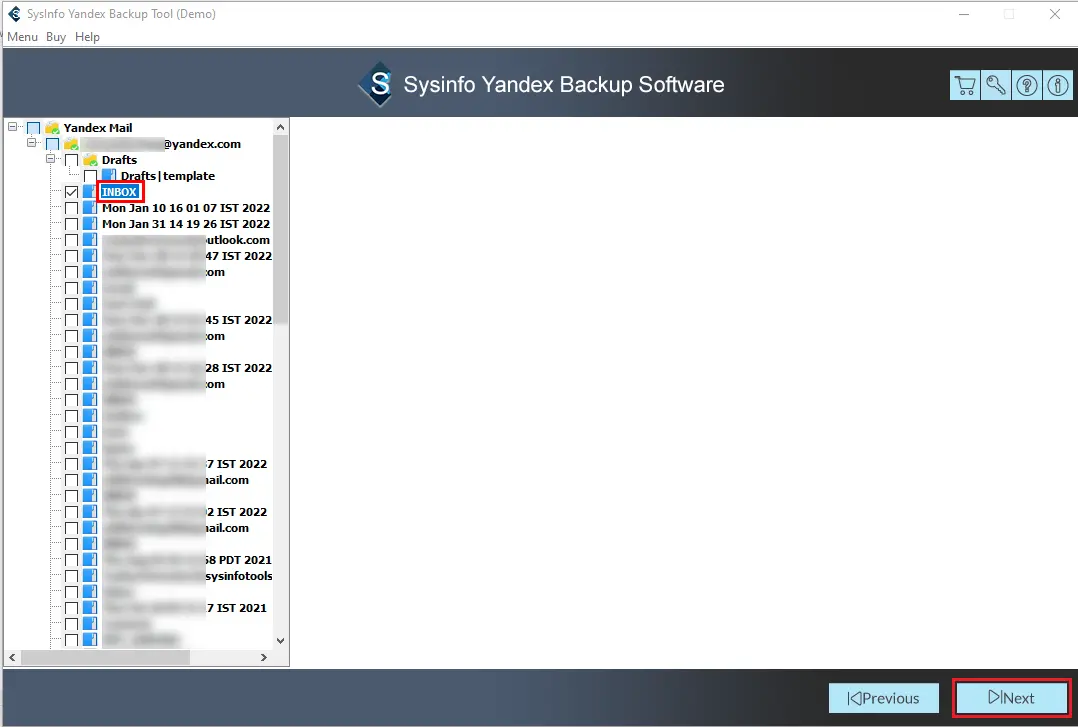This screenshot has width=1078, height=727.
Task: Collapse the Drafts folder node
Action: pos(51,160)
